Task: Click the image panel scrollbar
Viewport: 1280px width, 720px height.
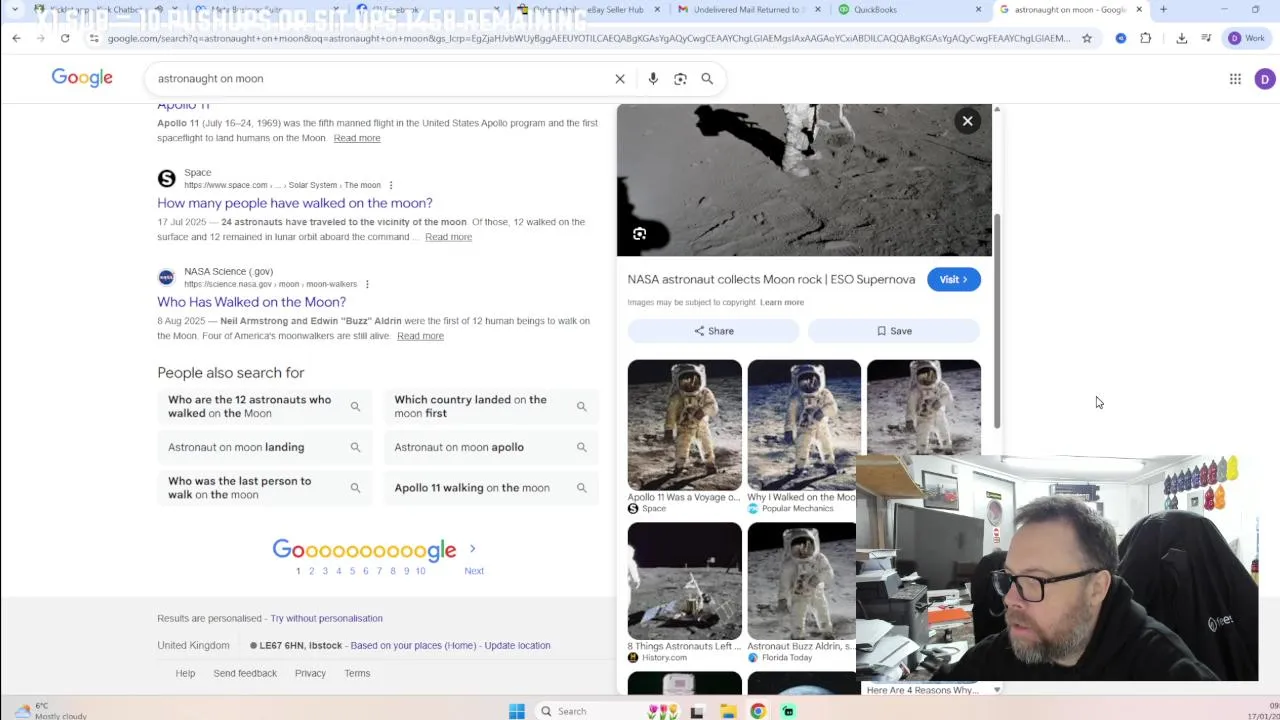Action: coord(997,320)
